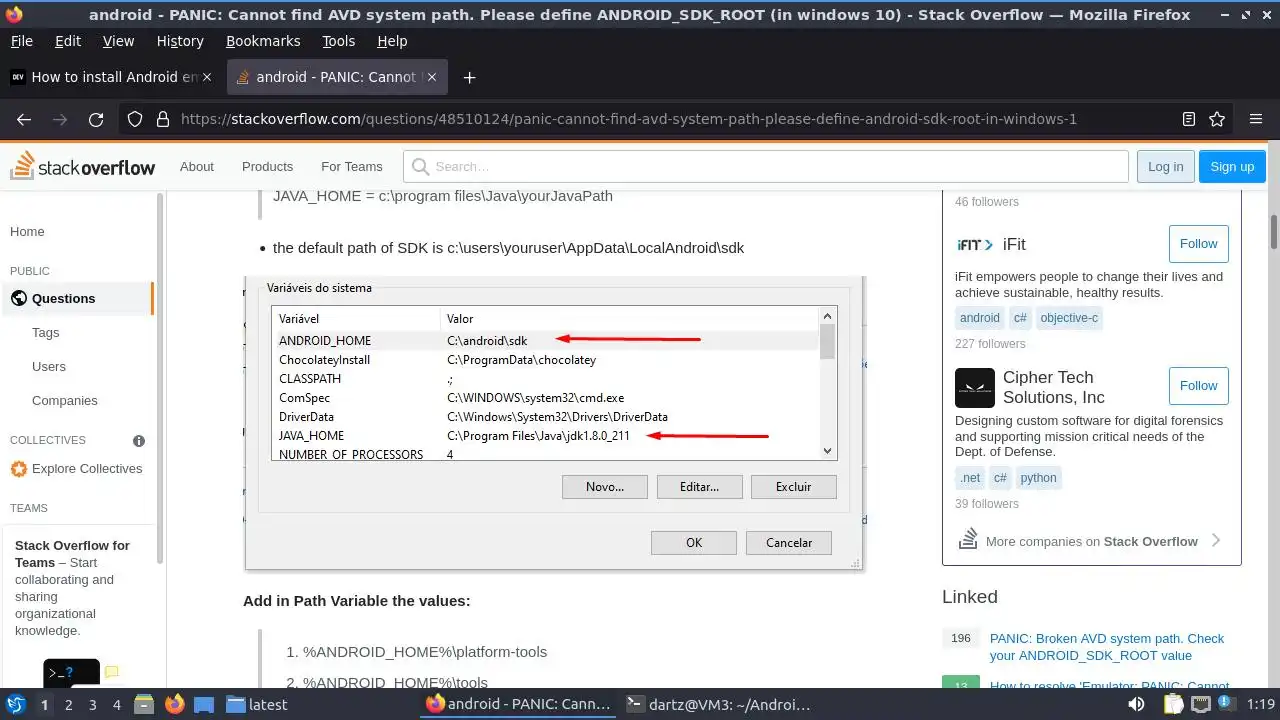The image size is (1280, 720).
Task: Show site security lock information
Action: pos(163,119)
